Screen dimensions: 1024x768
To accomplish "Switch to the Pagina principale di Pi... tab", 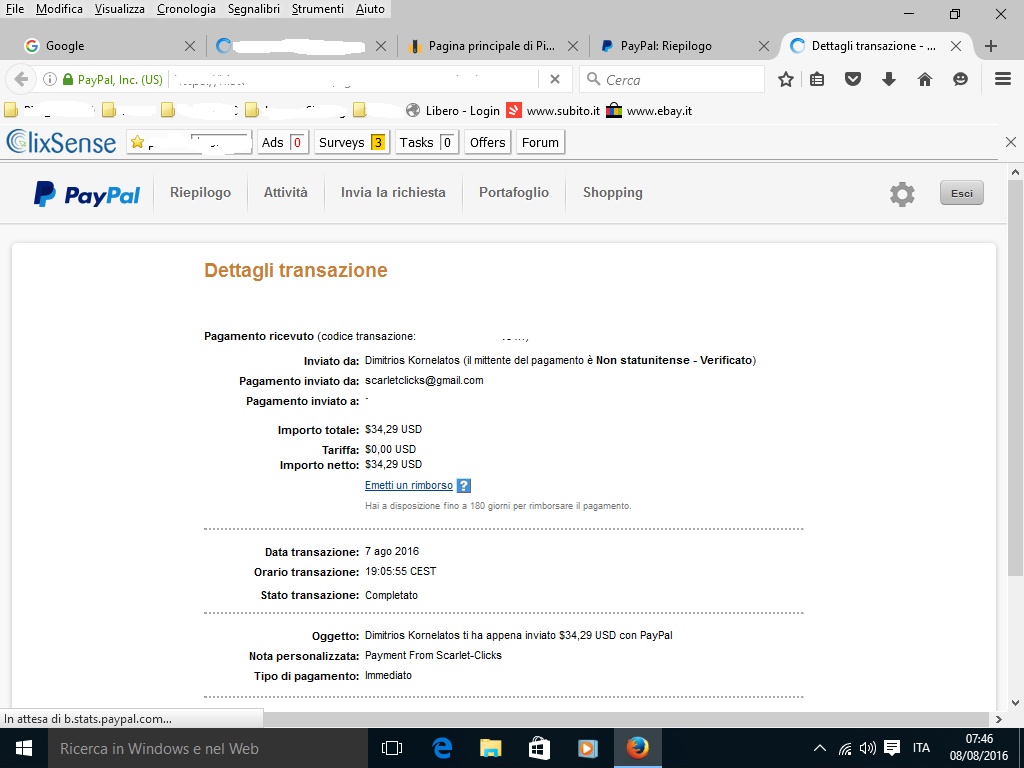I will (491, 46).
